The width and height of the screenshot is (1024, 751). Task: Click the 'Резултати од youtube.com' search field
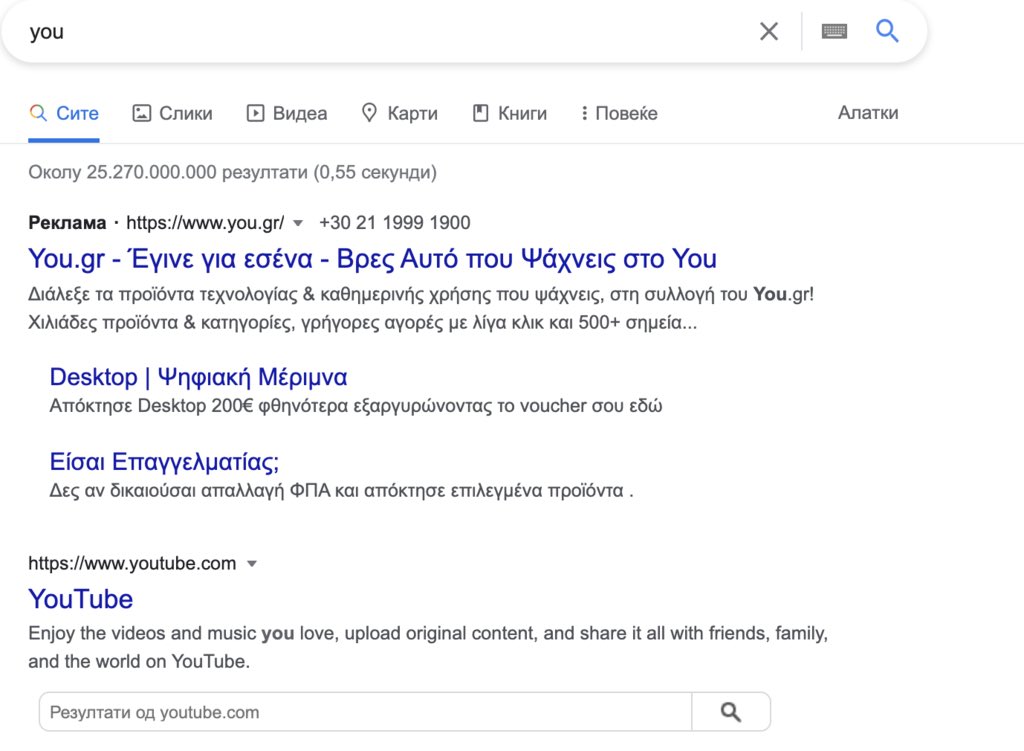(365, 712)
